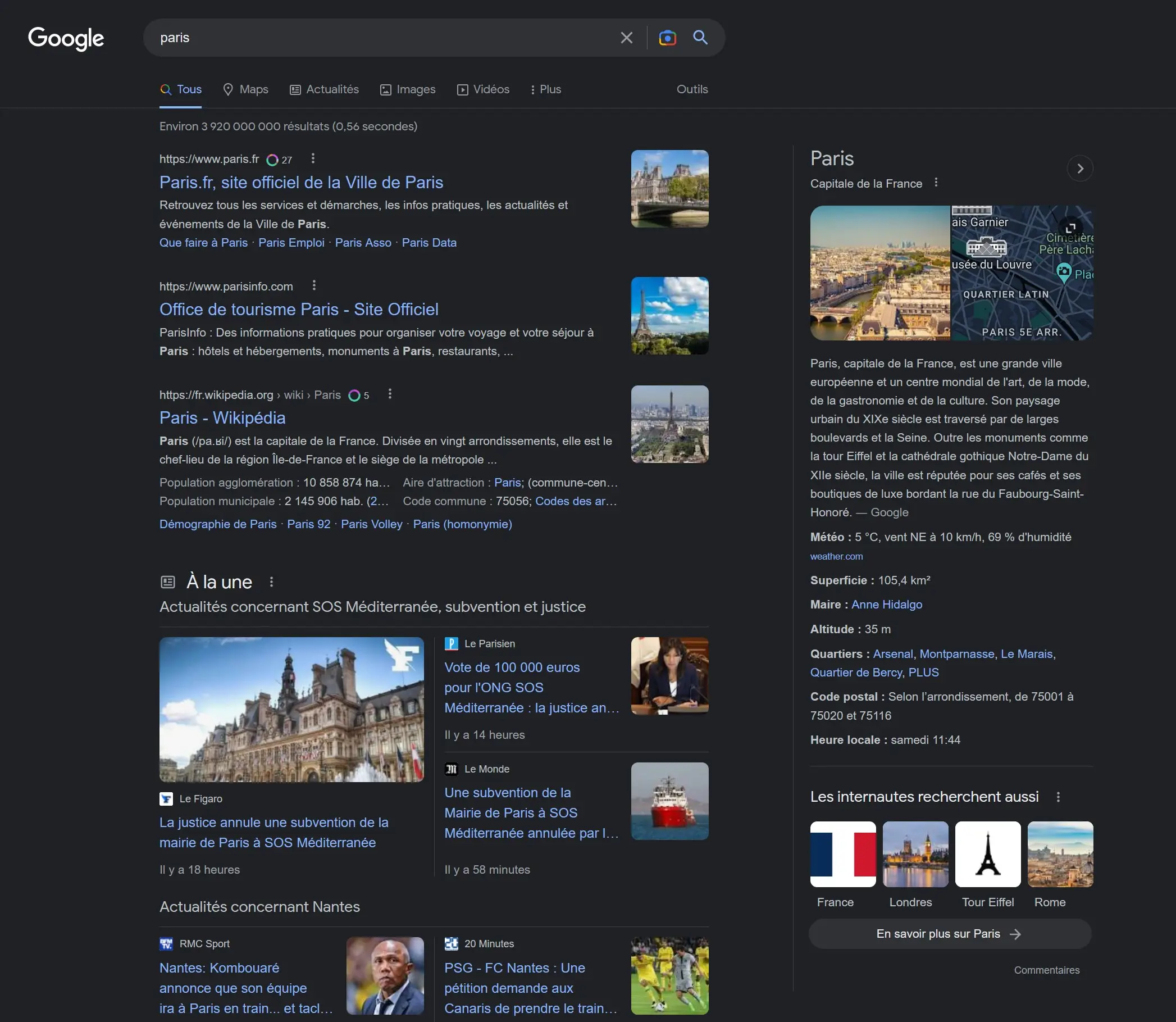Select the Tous tab
Viewport: 1176px width, 1022px height.
pos(181,89)
